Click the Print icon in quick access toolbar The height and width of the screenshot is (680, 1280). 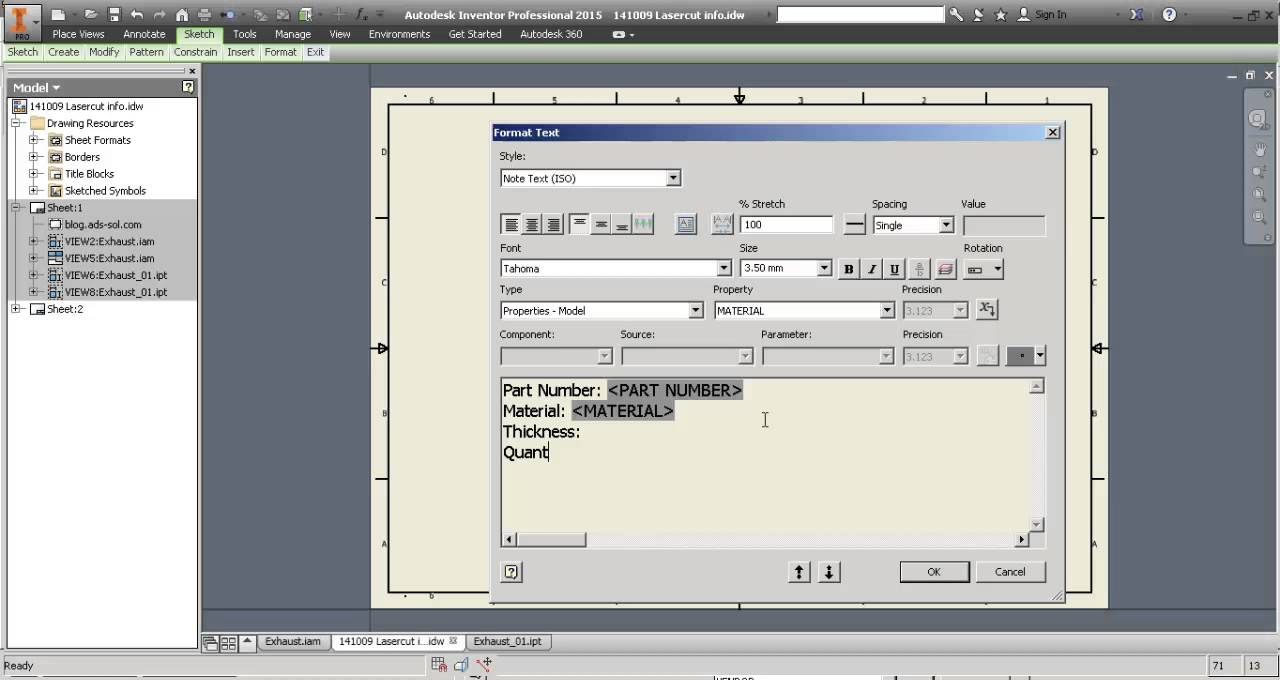204,15
